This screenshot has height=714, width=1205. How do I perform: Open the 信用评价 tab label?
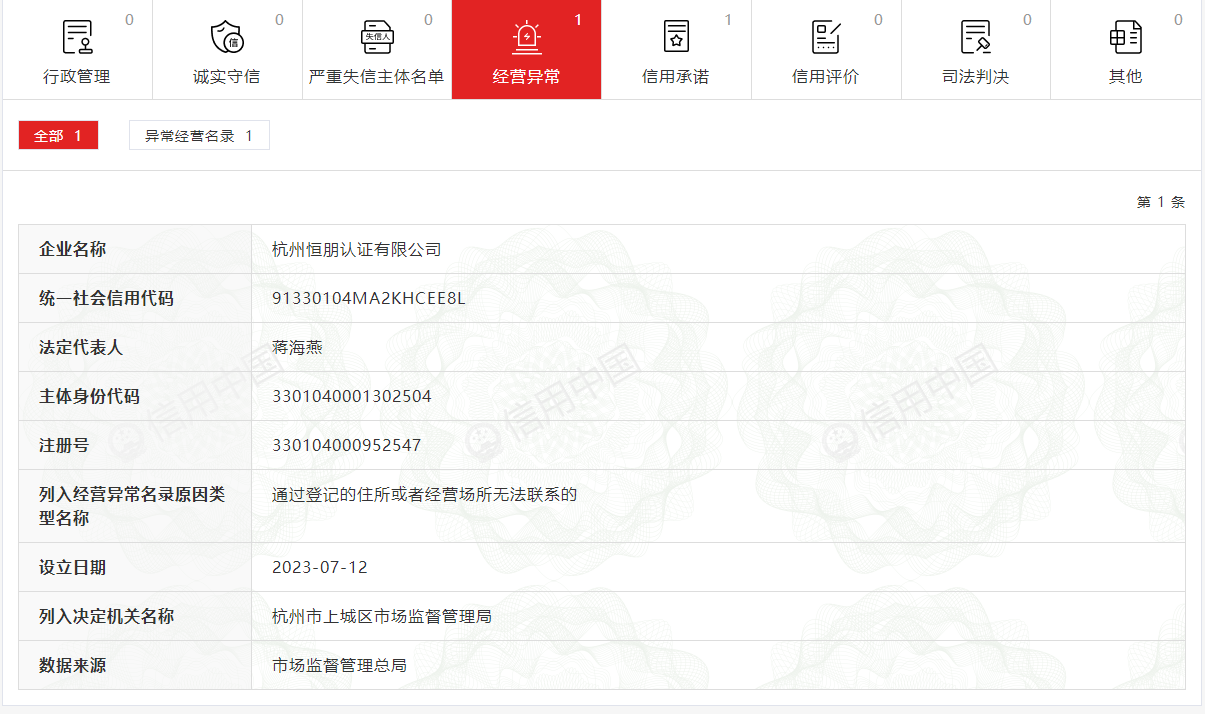click(x=826, y=77)
